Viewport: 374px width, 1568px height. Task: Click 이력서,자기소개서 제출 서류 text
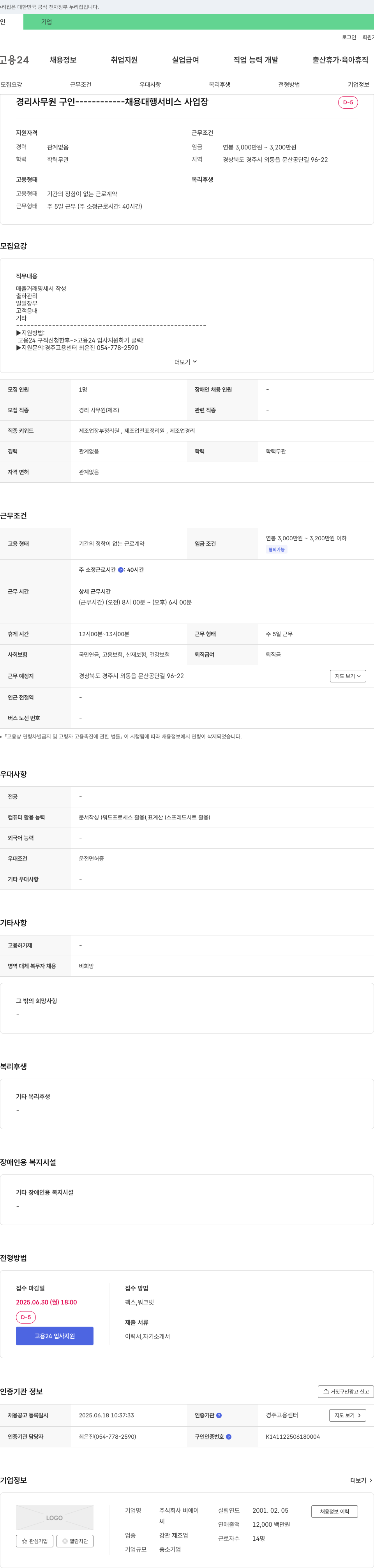(147, 1336)
